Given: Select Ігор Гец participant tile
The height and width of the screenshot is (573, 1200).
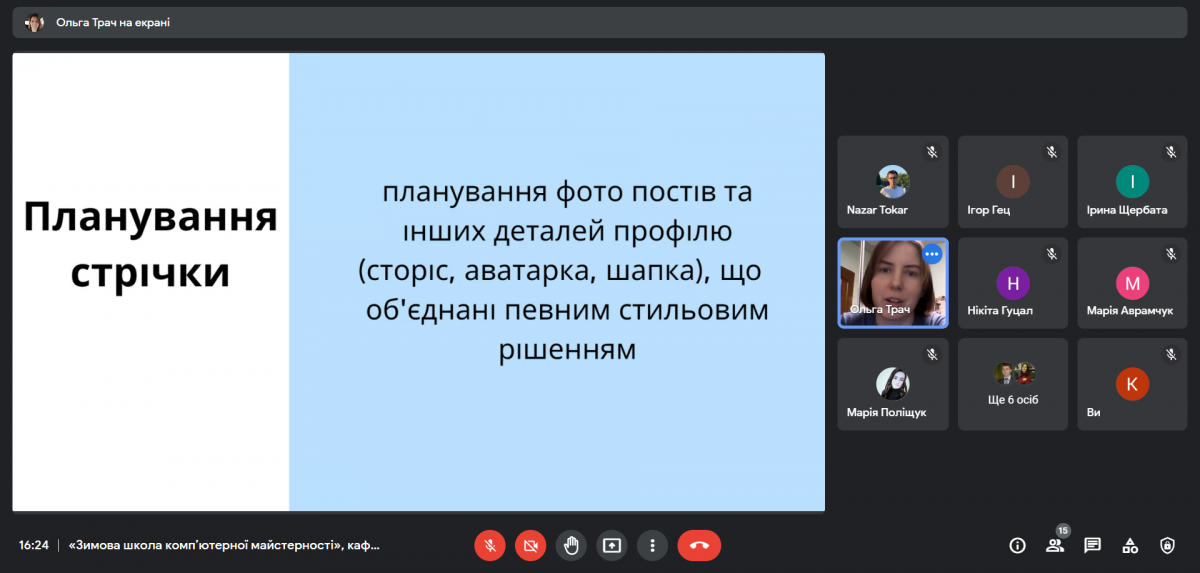Looking at the screenshot, I should click(1013, 183).
